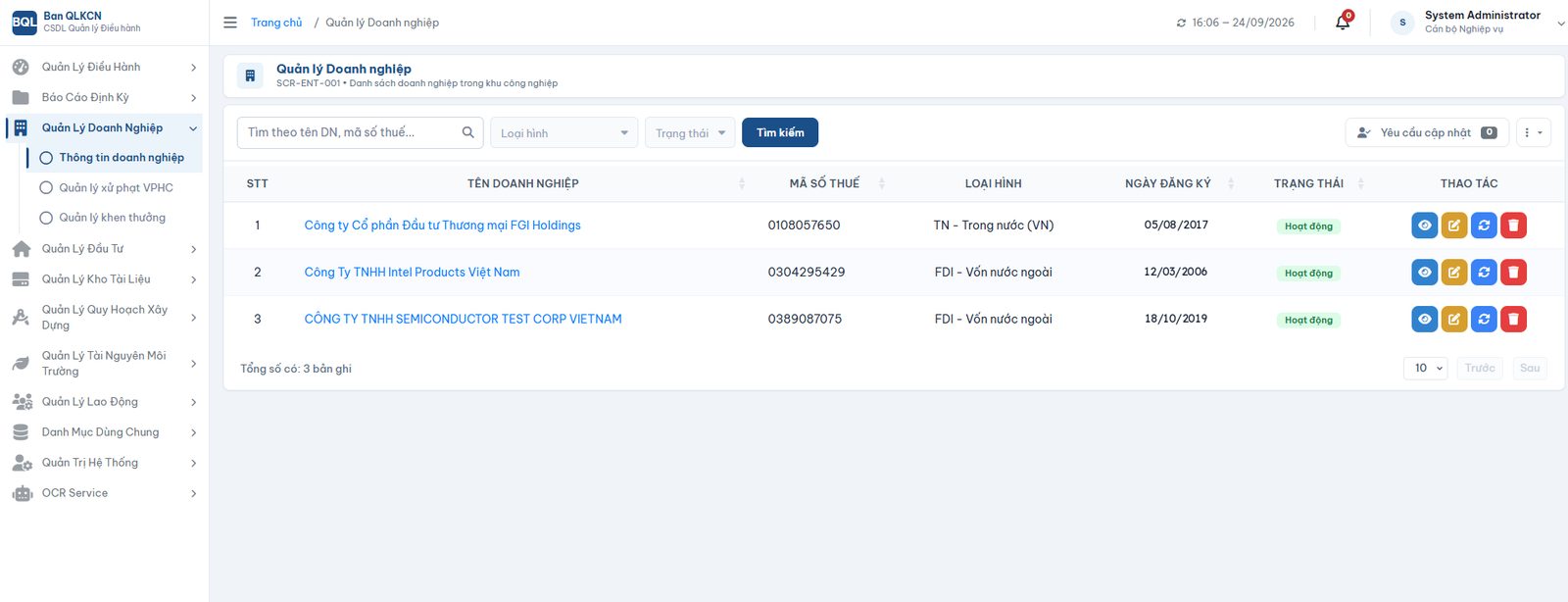
Task: Open the hamburger sidebar menu toggle
Action: [x=230, y=23]
